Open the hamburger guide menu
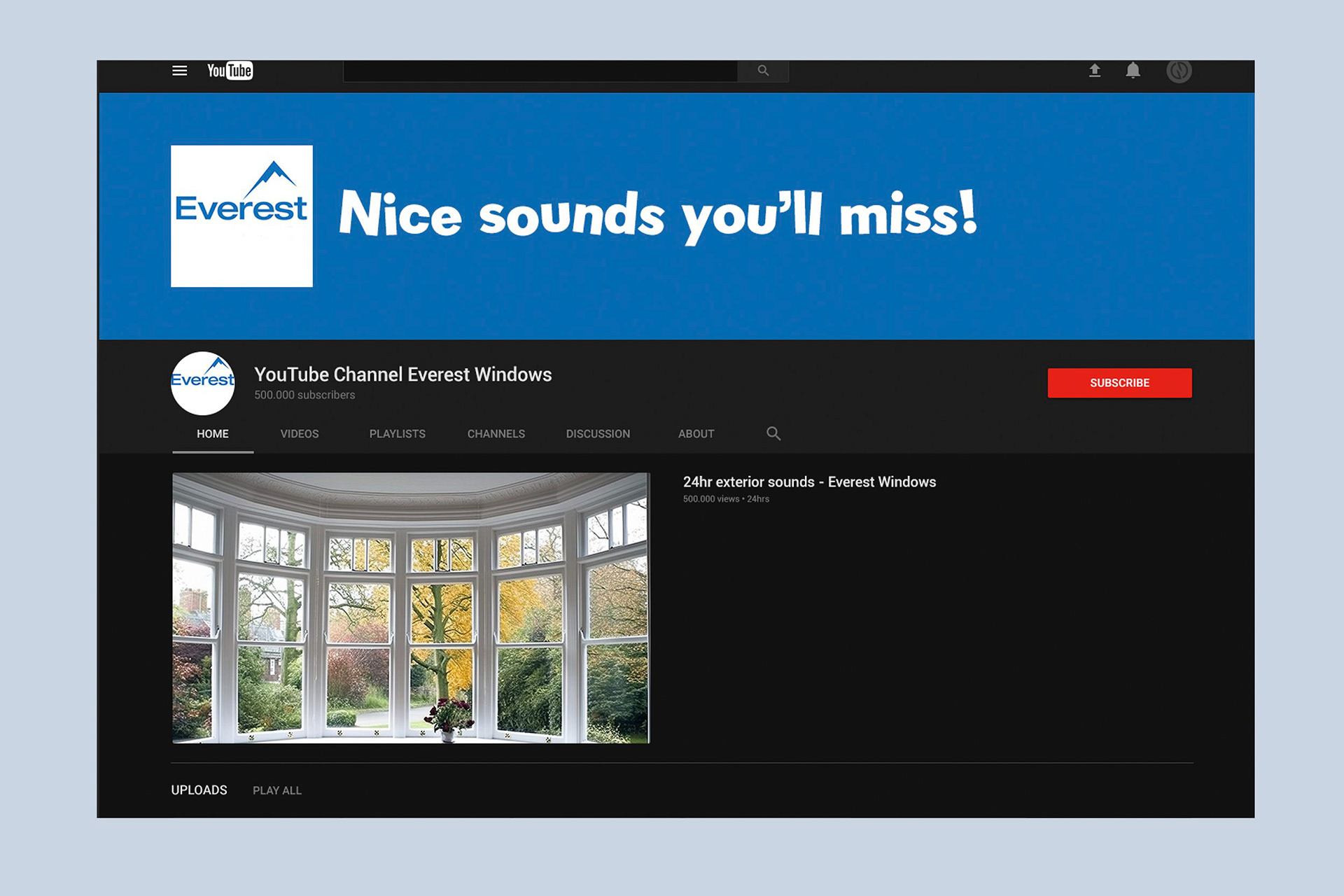 [180, 71]
